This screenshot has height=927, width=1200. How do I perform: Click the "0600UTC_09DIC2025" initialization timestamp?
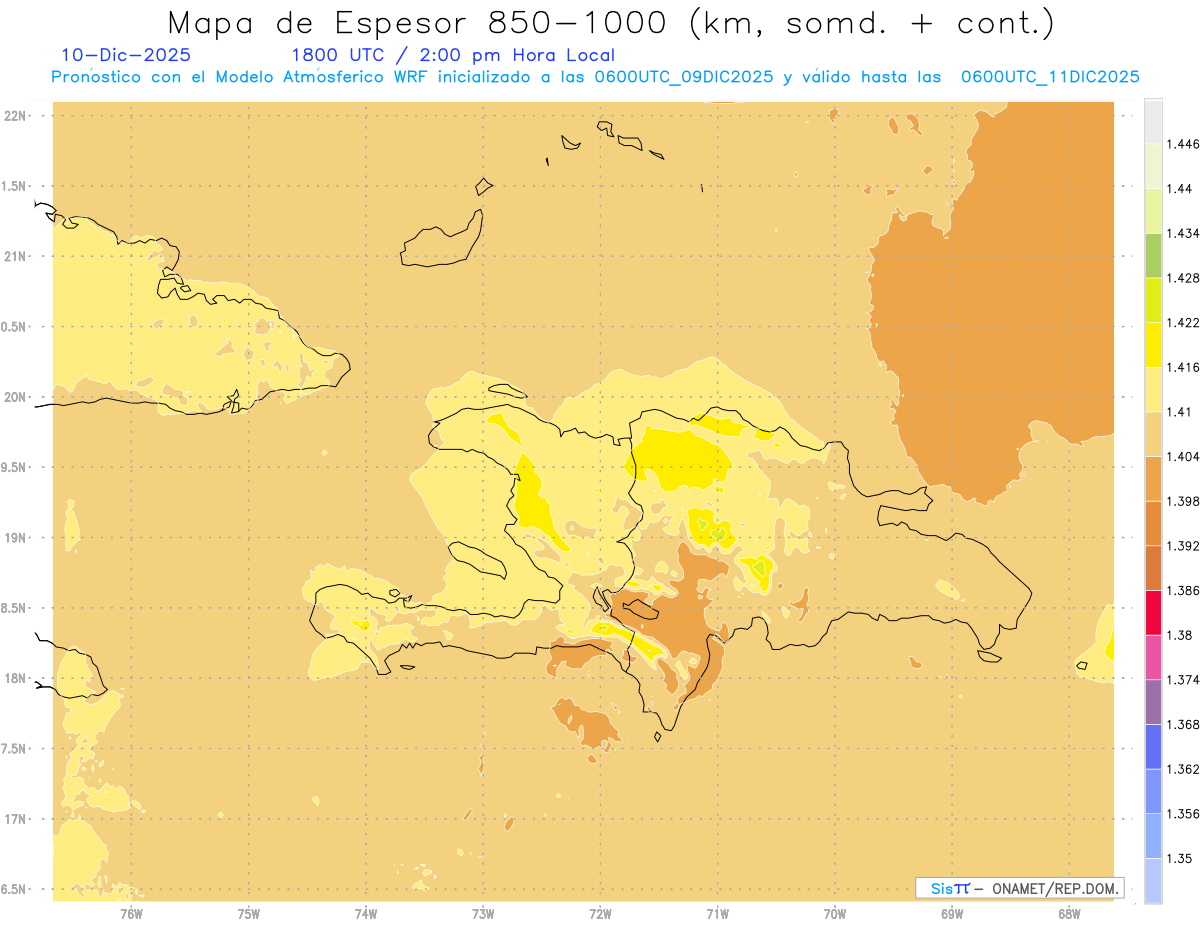point(682,77)
